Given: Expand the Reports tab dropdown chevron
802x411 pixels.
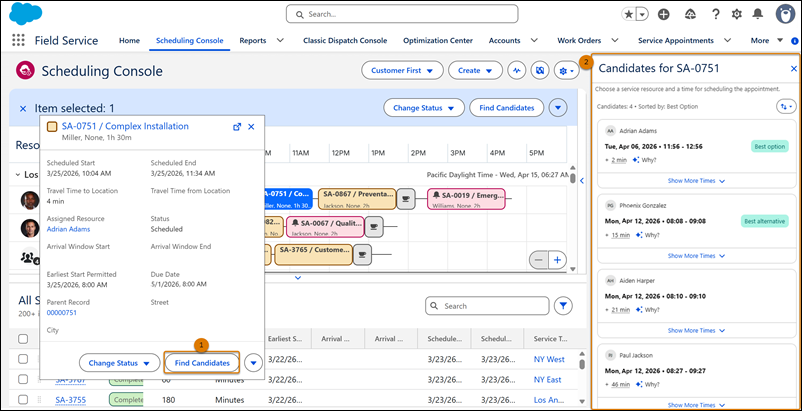Looking at the screenshot, I should pyautogui.click(x=280, y=40).
